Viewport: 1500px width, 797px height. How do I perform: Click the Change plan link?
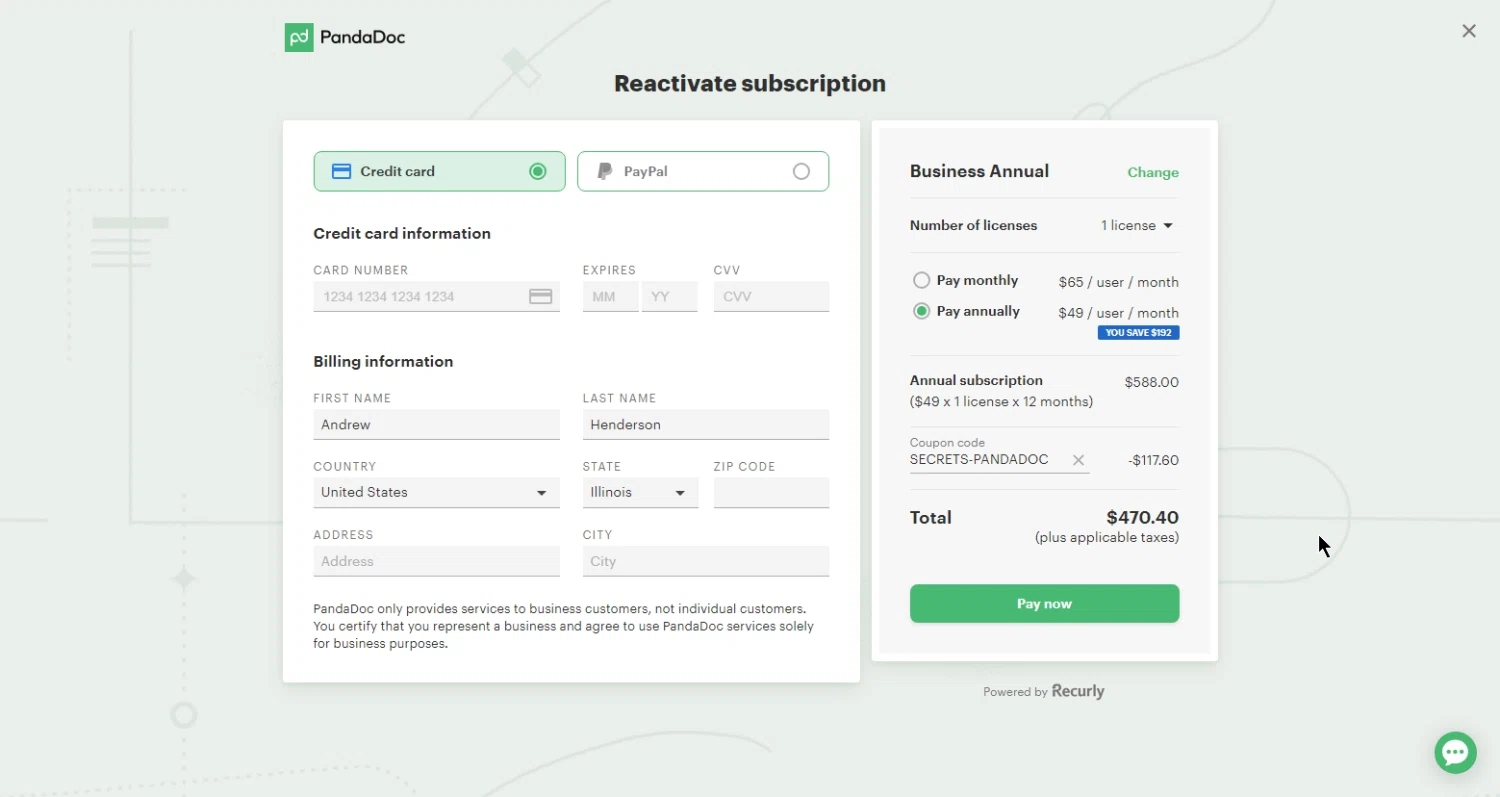1152,172
